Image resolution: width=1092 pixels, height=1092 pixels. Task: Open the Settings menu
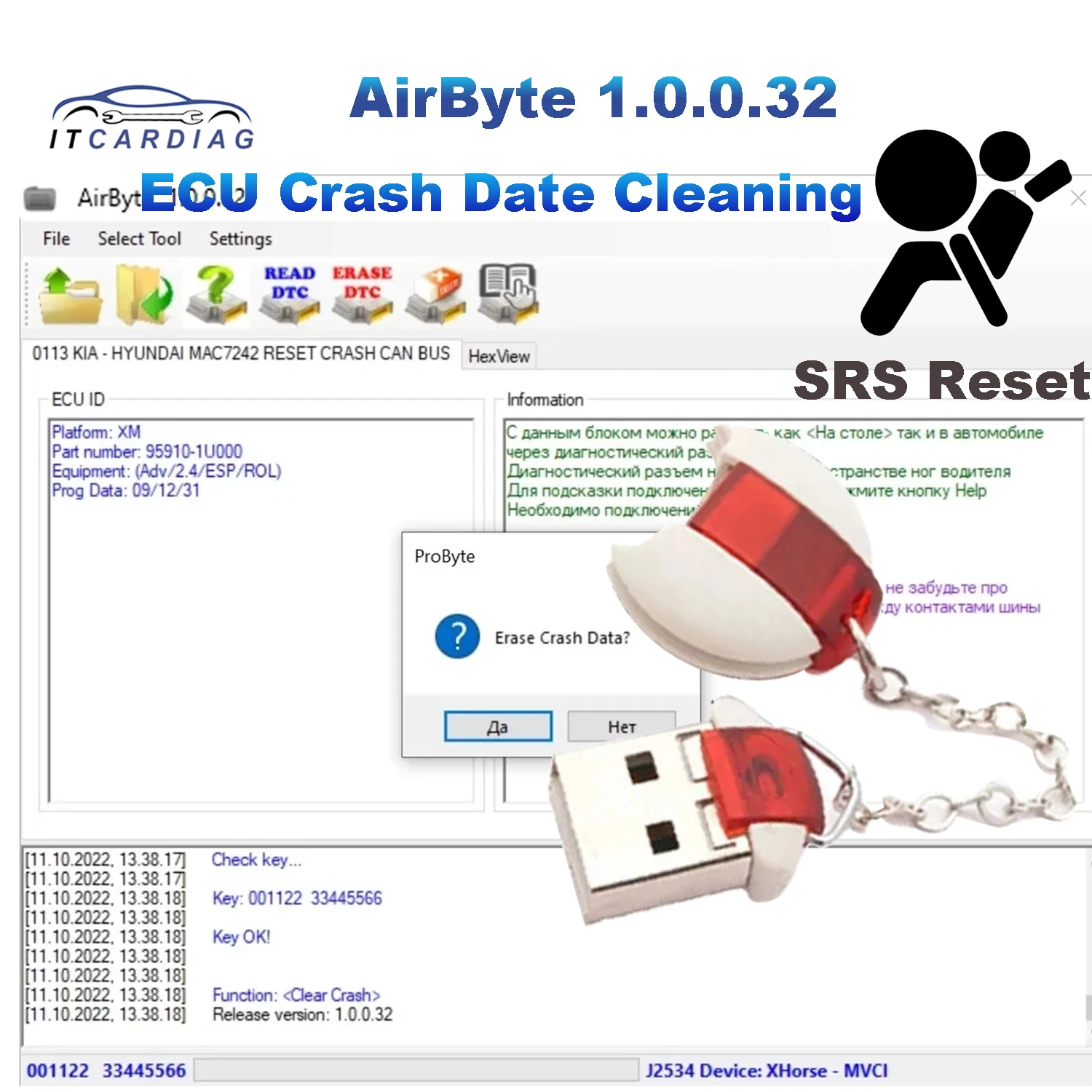tap(240, 239)
